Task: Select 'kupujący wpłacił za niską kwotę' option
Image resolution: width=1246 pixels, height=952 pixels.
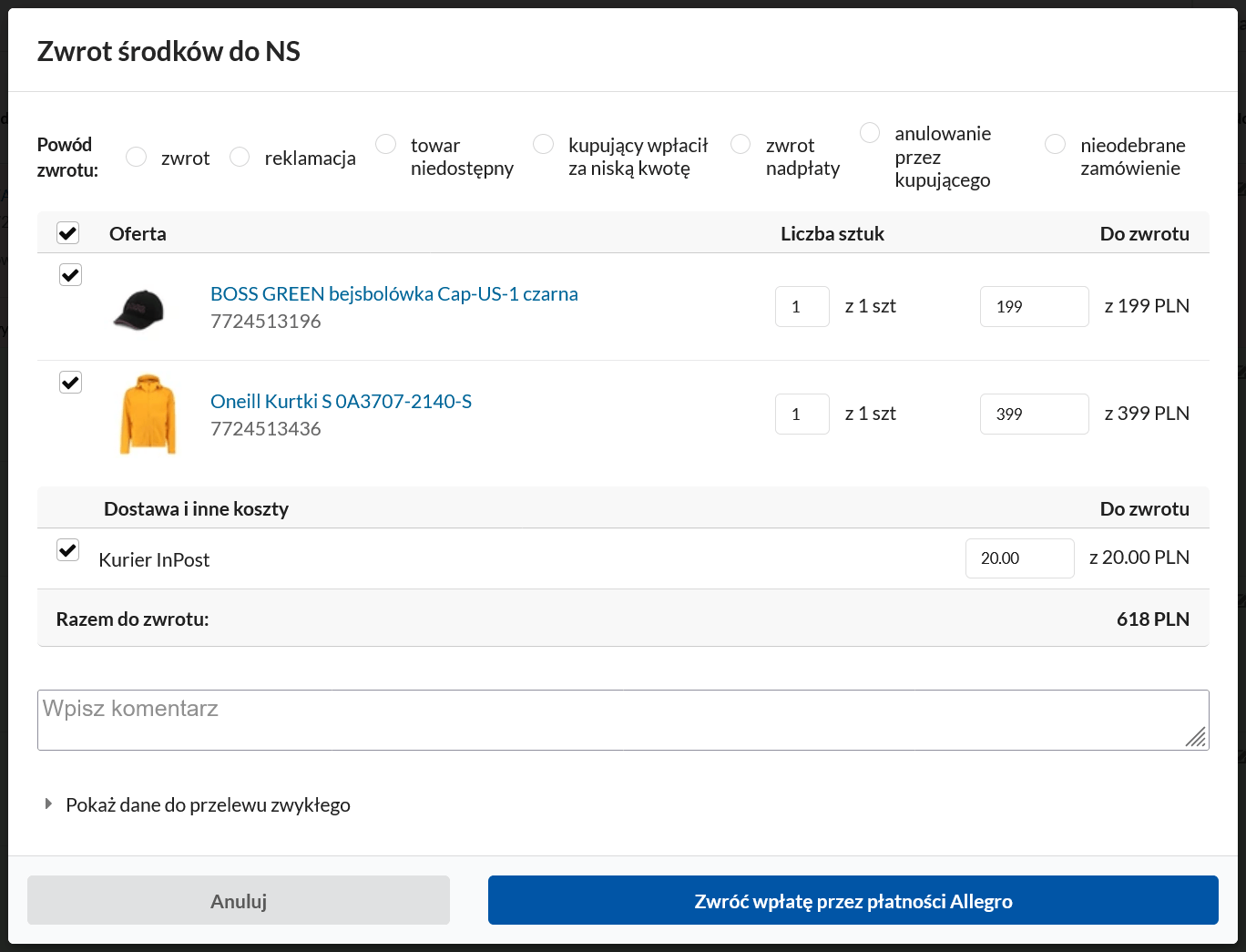Action: [x=544, y=144]
